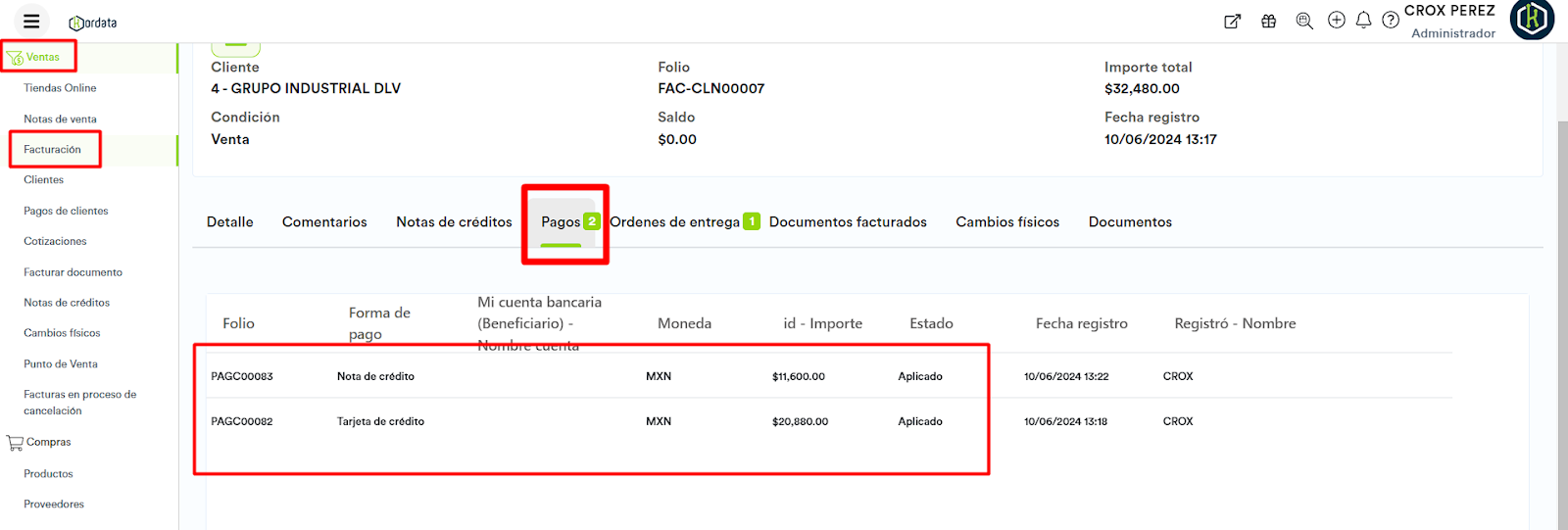Click the external link icon in header

(1232, 22)
